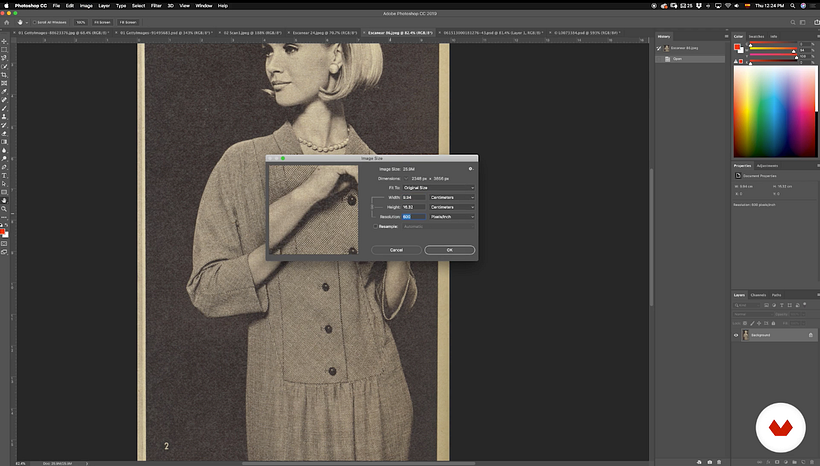The width and height of the screenshot is (820, 466).
Task: Open layer blend mode Normal dropdown
Action: [752, 314]
